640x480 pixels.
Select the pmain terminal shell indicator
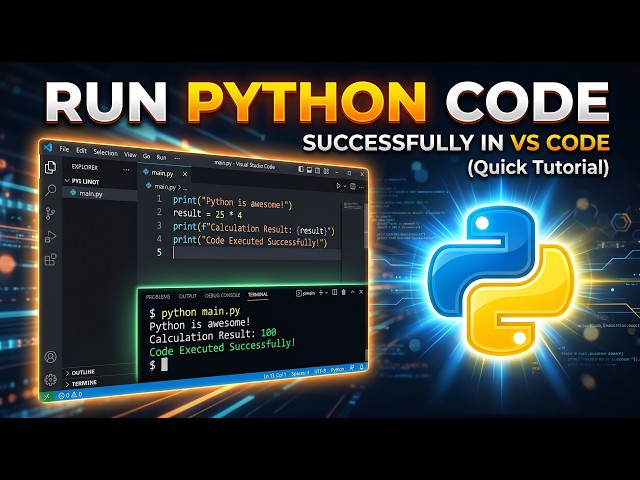(x=305, y=293)
